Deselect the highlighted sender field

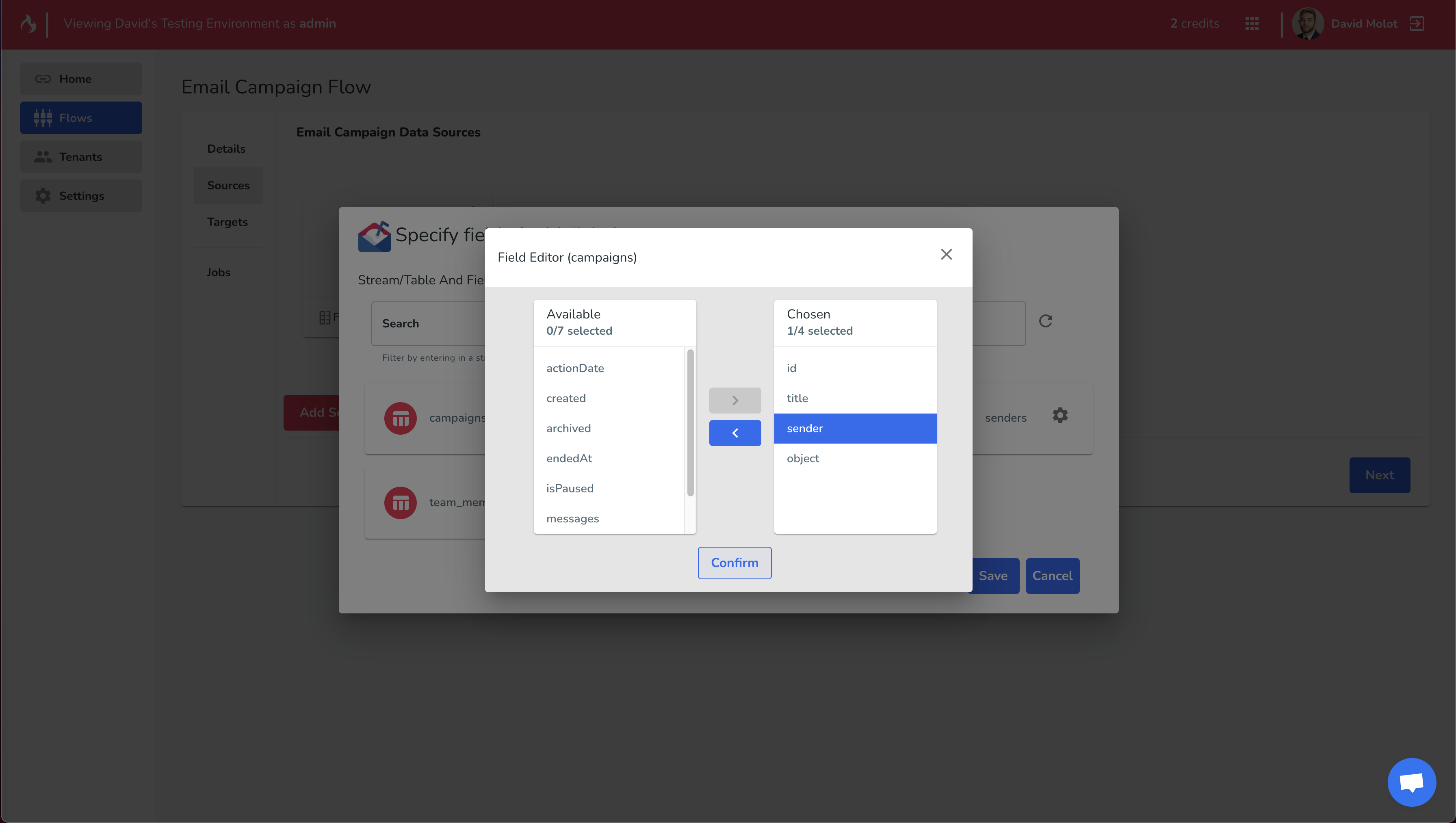(x=855, y=429)
